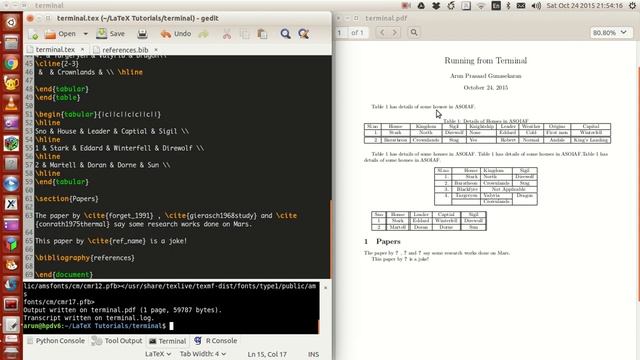Screen dimensions: 640x360
Task: Open the Python Console bottom tab
Action: tap(56, 341)
